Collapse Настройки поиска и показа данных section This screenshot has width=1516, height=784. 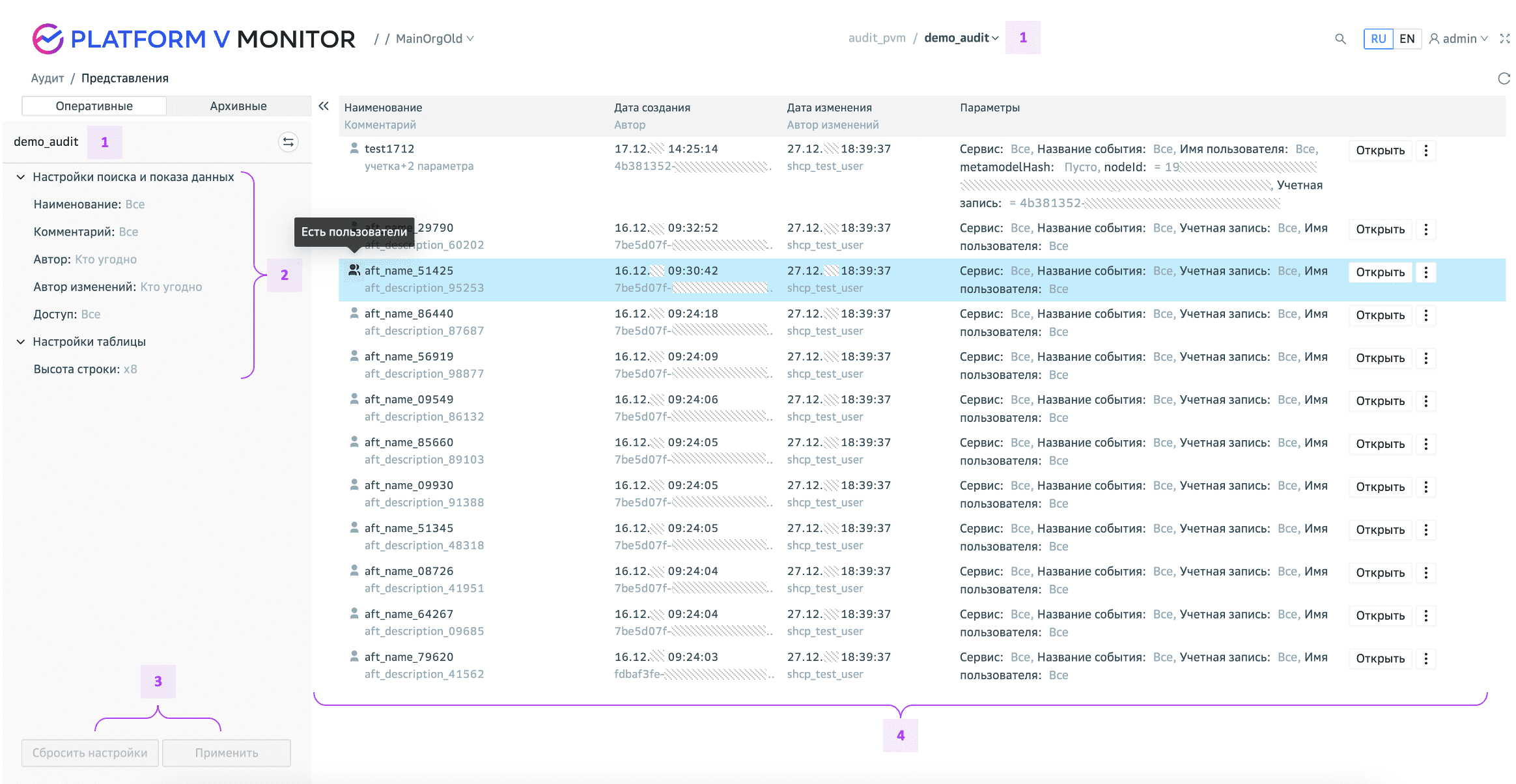(21, 177)
